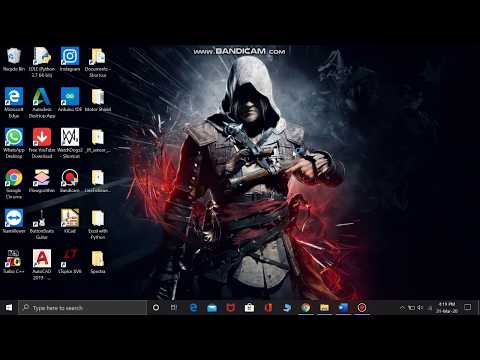Open the Spectra folder icon

[98, 261]
